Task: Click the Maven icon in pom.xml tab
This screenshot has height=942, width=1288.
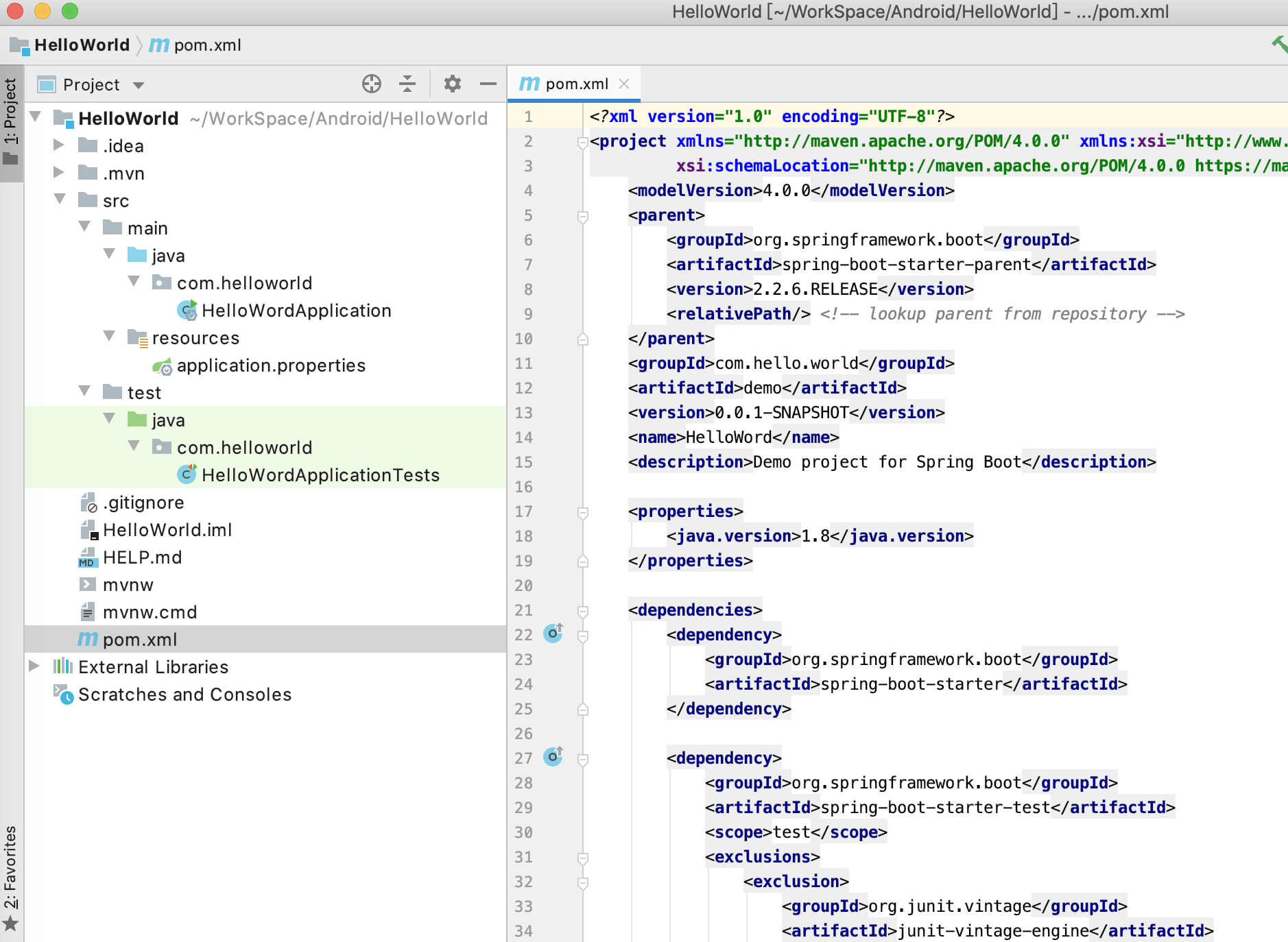Action: pos(529,84)
